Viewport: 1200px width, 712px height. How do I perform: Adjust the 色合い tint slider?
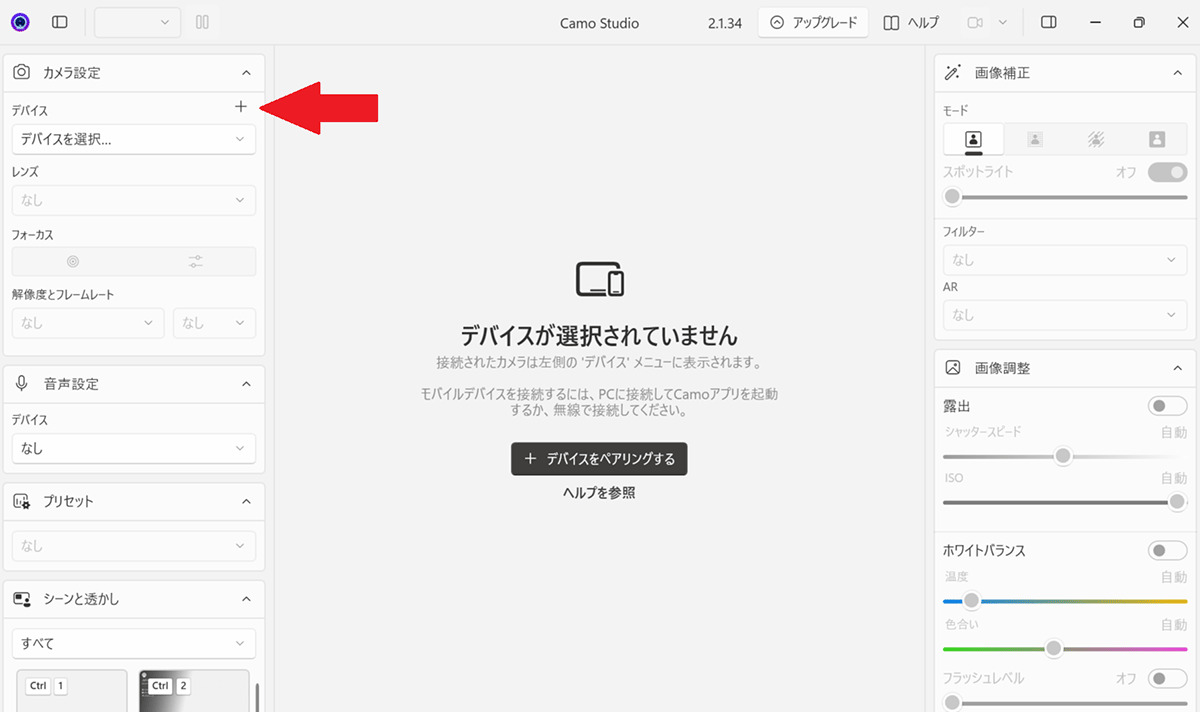pyautogui.click(x=1065, y=648)
